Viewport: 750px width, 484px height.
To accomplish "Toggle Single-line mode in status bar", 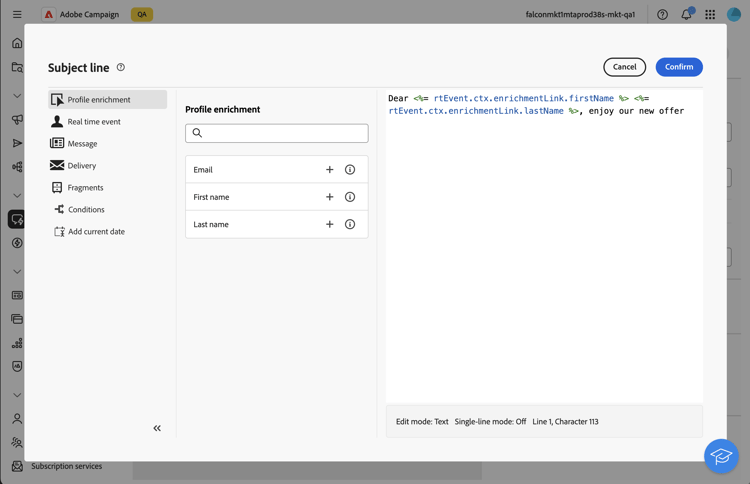I will 490,421.
